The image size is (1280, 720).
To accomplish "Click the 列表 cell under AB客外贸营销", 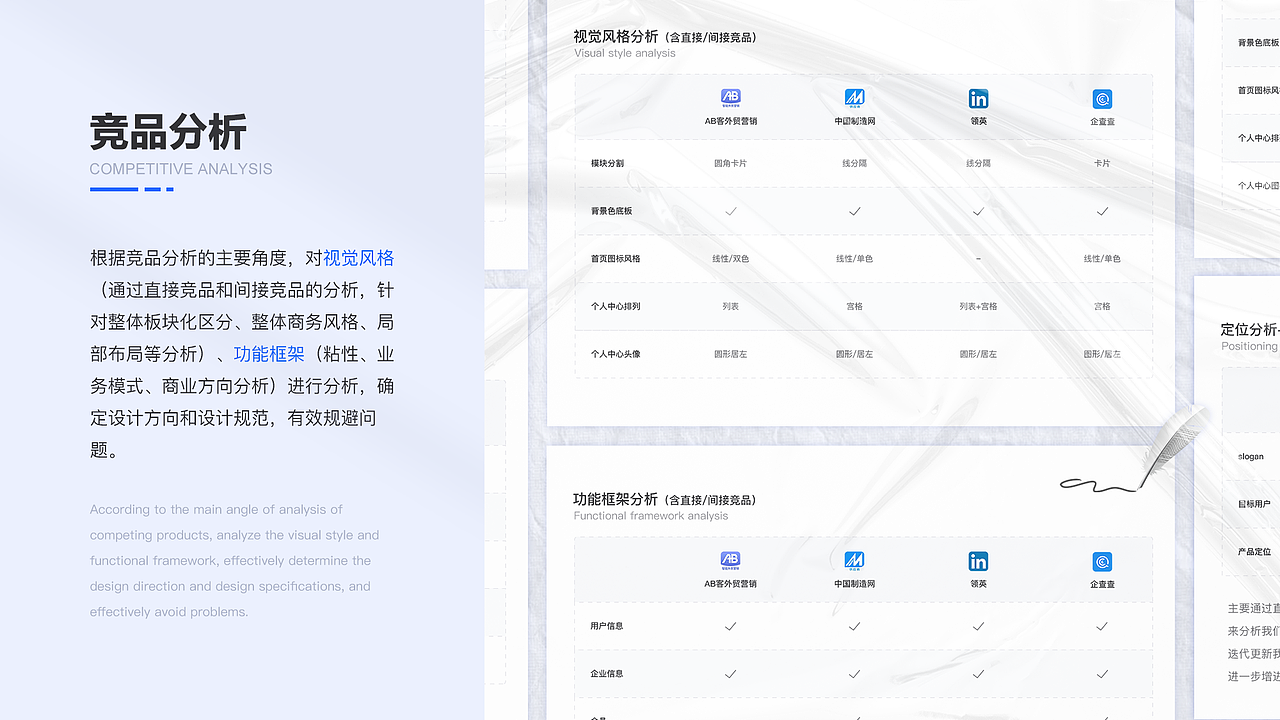I will coord(731,307).
